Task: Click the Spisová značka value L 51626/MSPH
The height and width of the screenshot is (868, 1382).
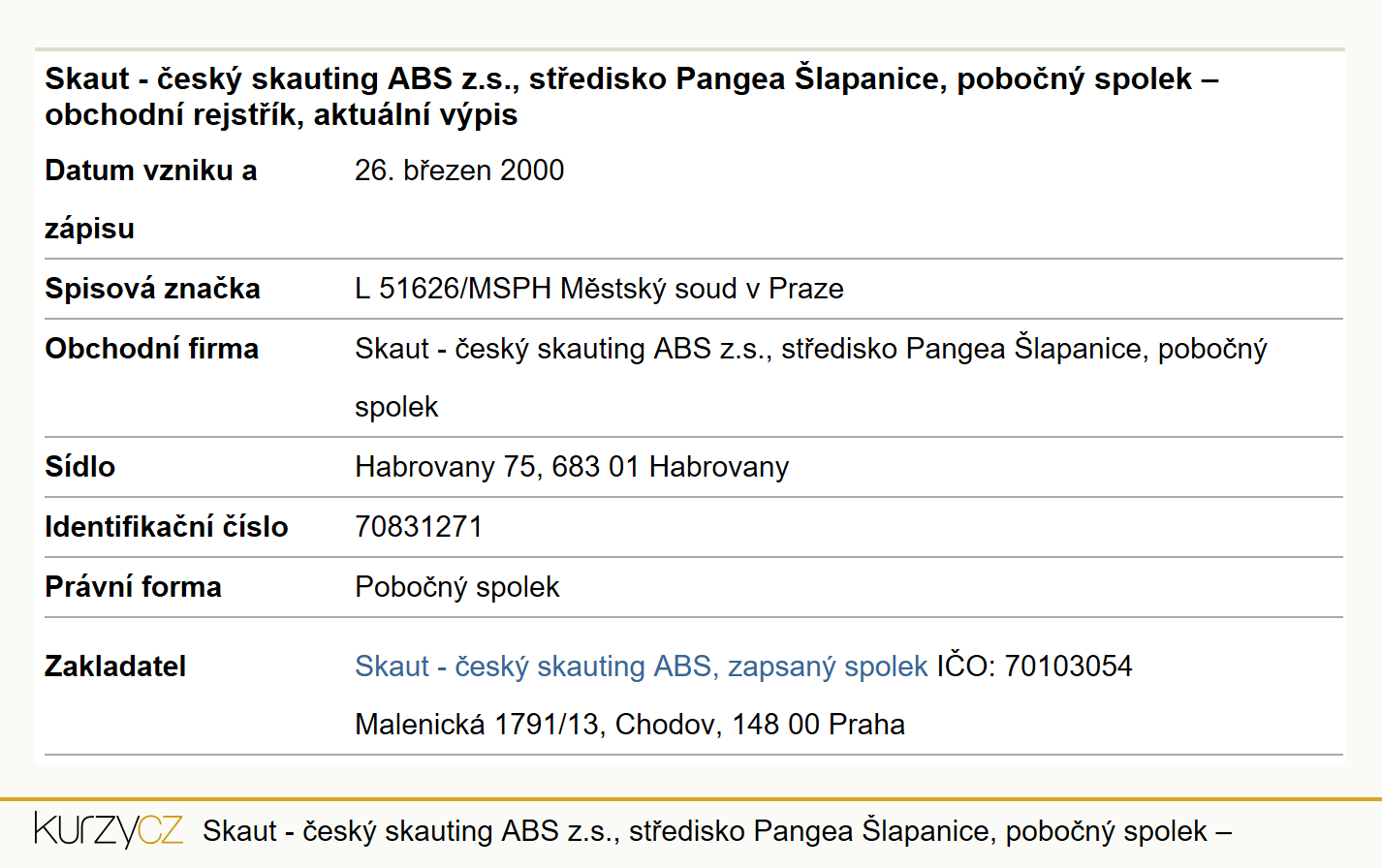Action: tap(599, 289)
